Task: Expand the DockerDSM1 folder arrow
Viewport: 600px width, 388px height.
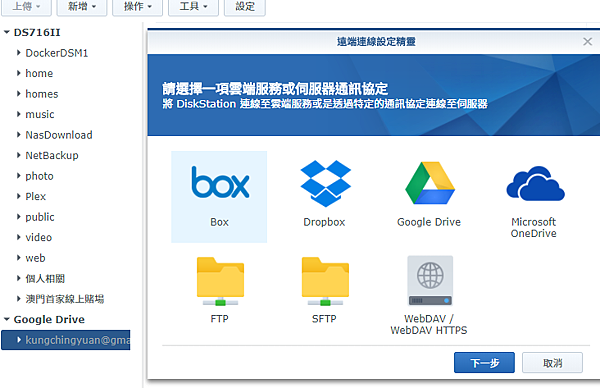Action: point(18,52)
